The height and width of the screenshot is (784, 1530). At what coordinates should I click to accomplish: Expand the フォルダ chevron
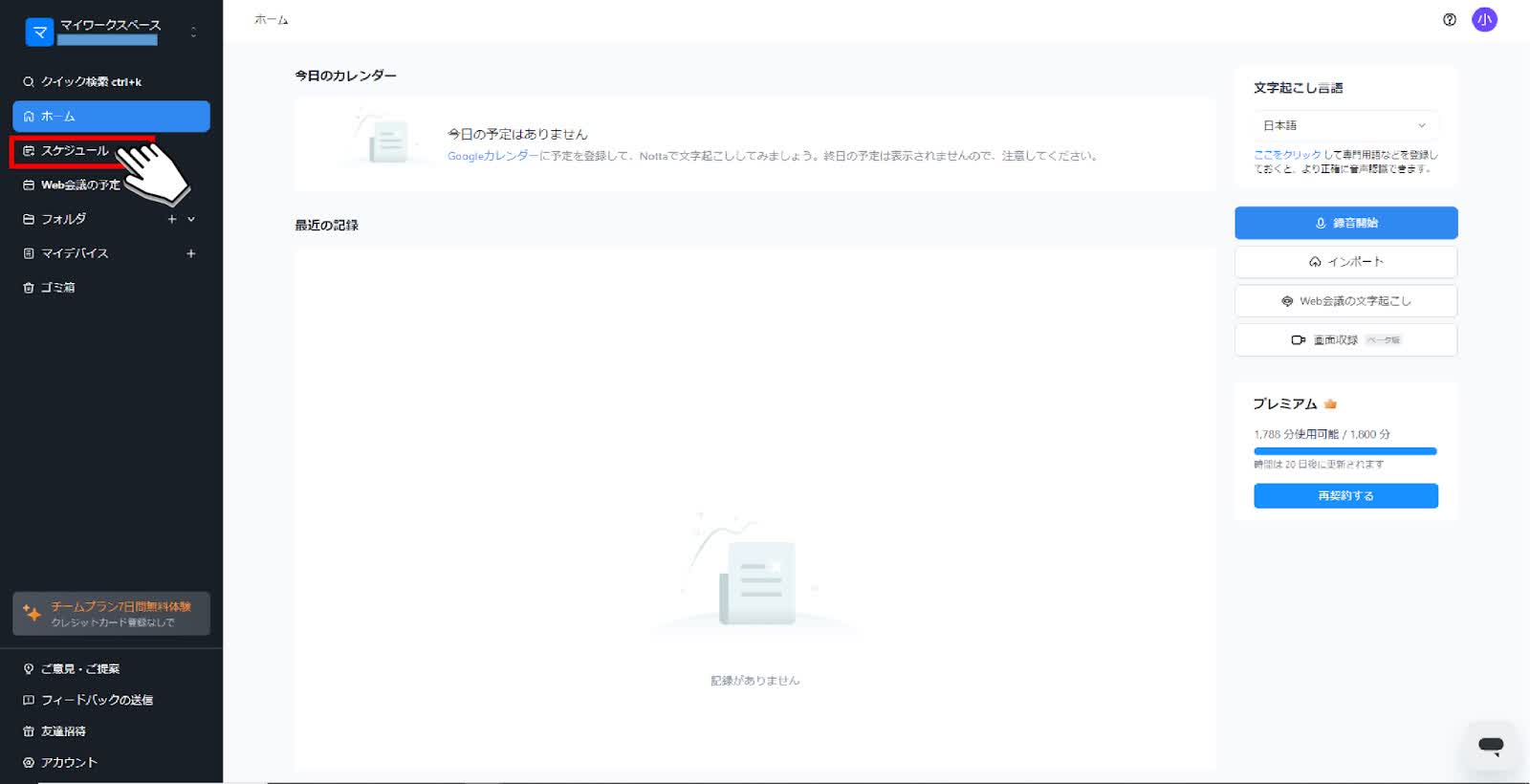pyautogui.click(x=191, y=219)
